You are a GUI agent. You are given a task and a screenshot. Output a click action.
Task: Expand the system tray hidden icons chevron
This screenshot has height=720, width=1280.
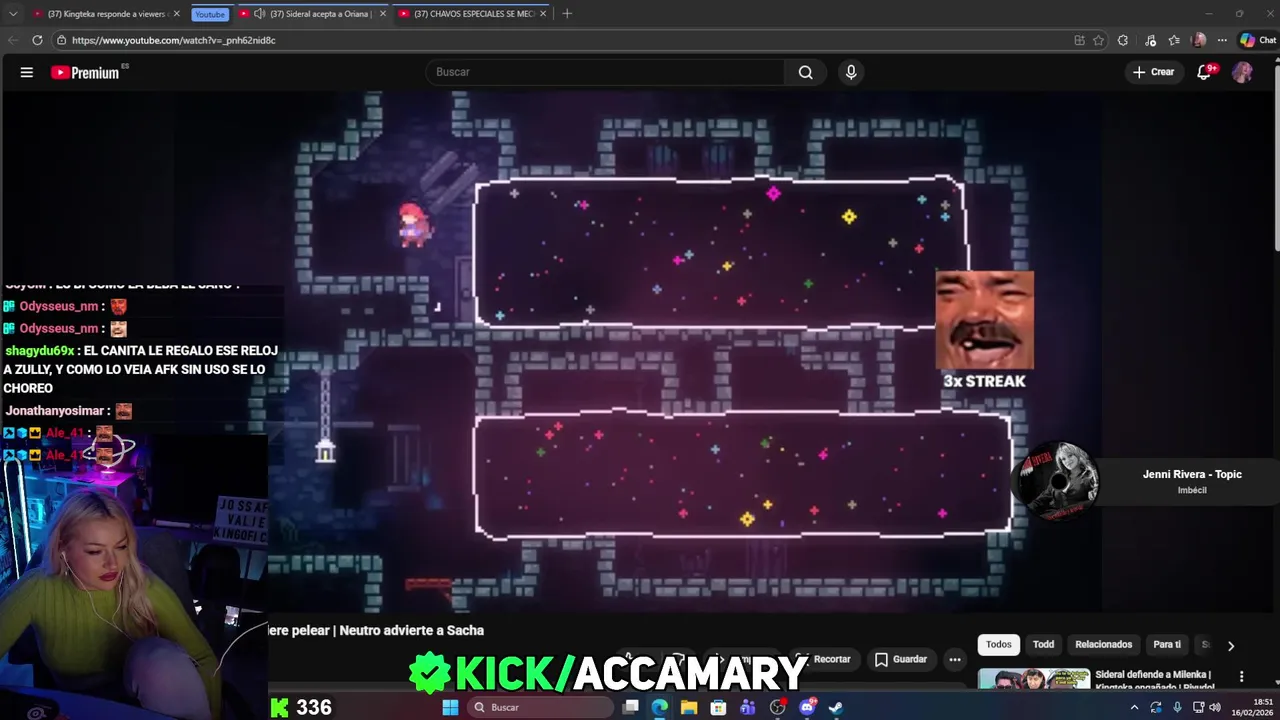[1134, 707]
